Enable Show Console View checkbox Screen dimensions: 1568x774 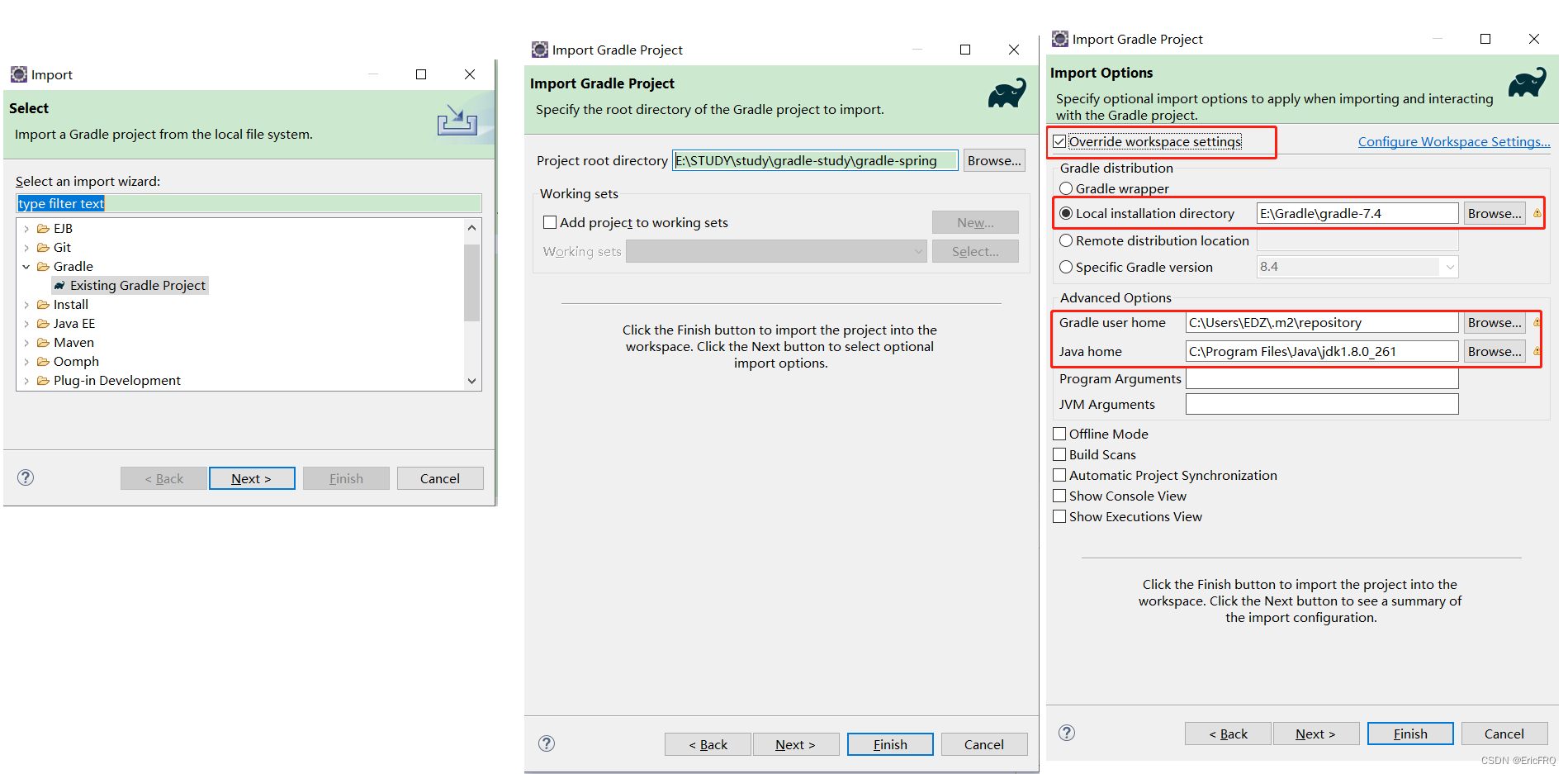[x=1059, y=496]
